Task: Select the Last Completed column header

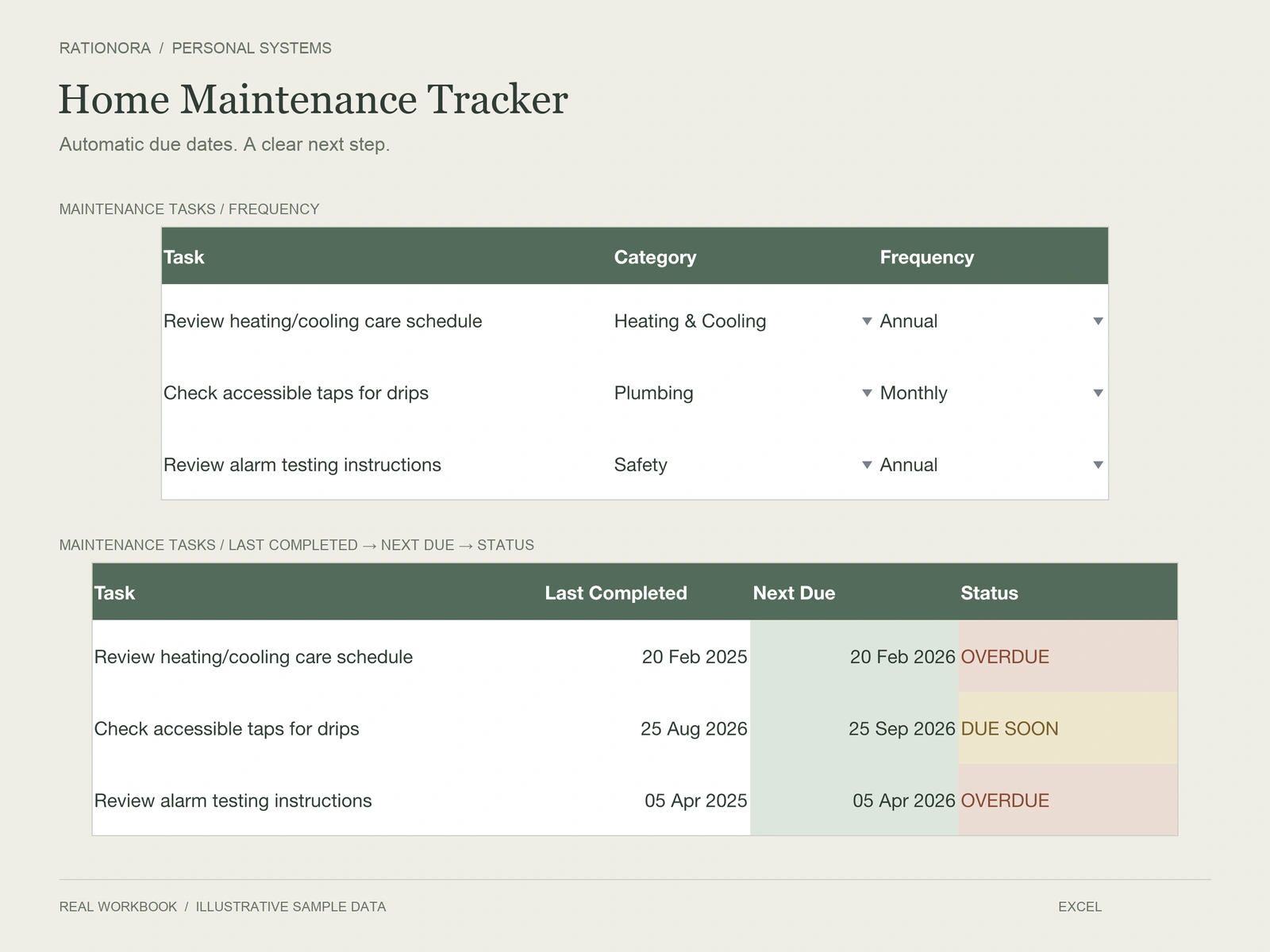Action: click(x=616, y=593)
